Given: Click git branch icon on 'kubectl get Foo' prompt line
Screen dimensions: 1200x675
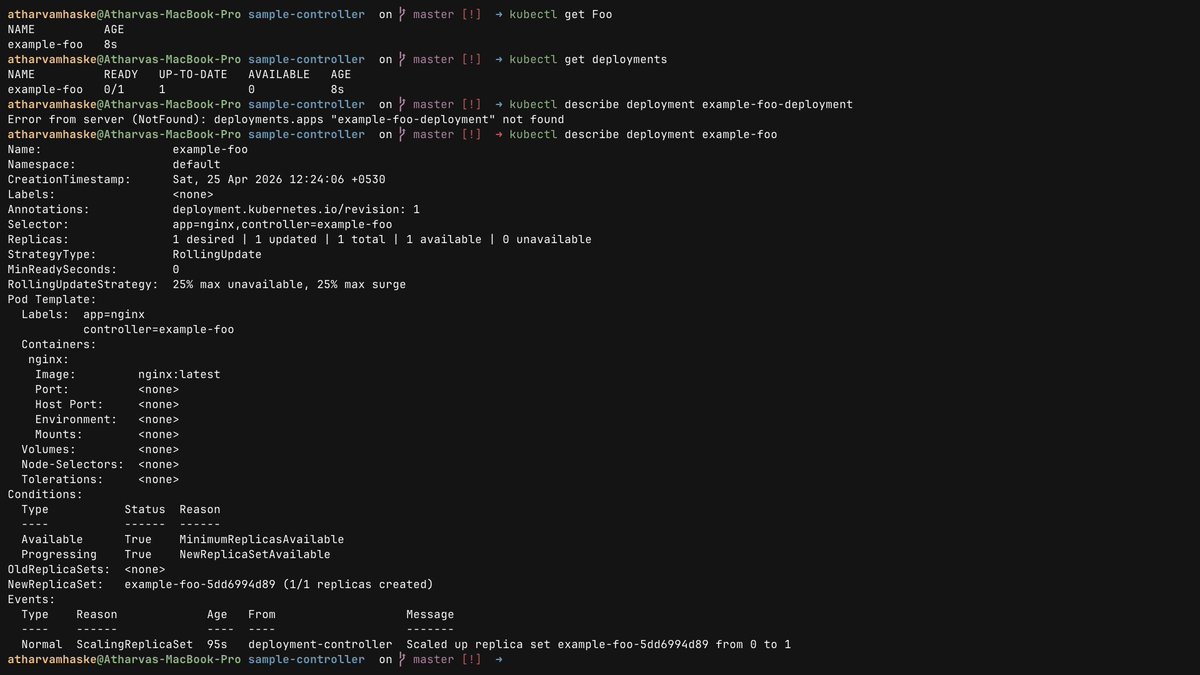Looking at the screenshot, I should 402,15.
